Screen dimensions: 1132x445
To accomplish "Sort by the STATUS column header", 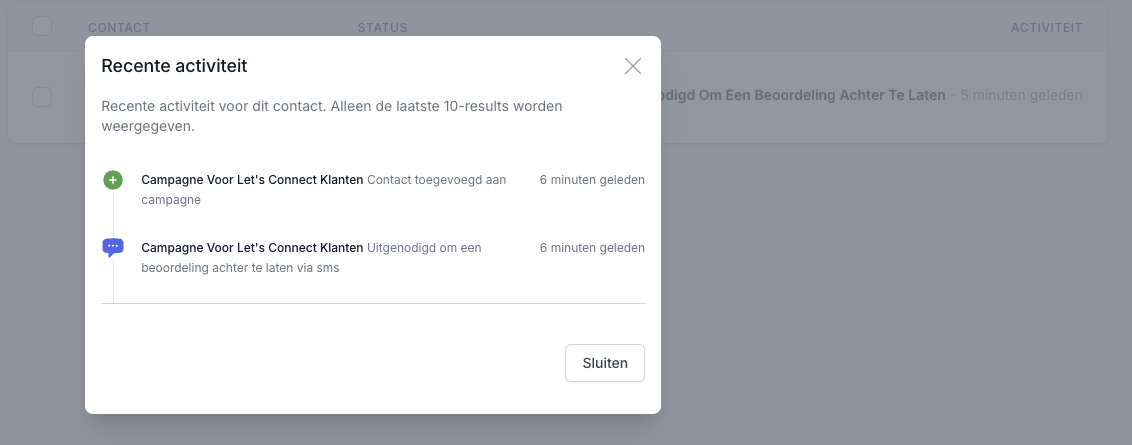I will tap(382, 27).
